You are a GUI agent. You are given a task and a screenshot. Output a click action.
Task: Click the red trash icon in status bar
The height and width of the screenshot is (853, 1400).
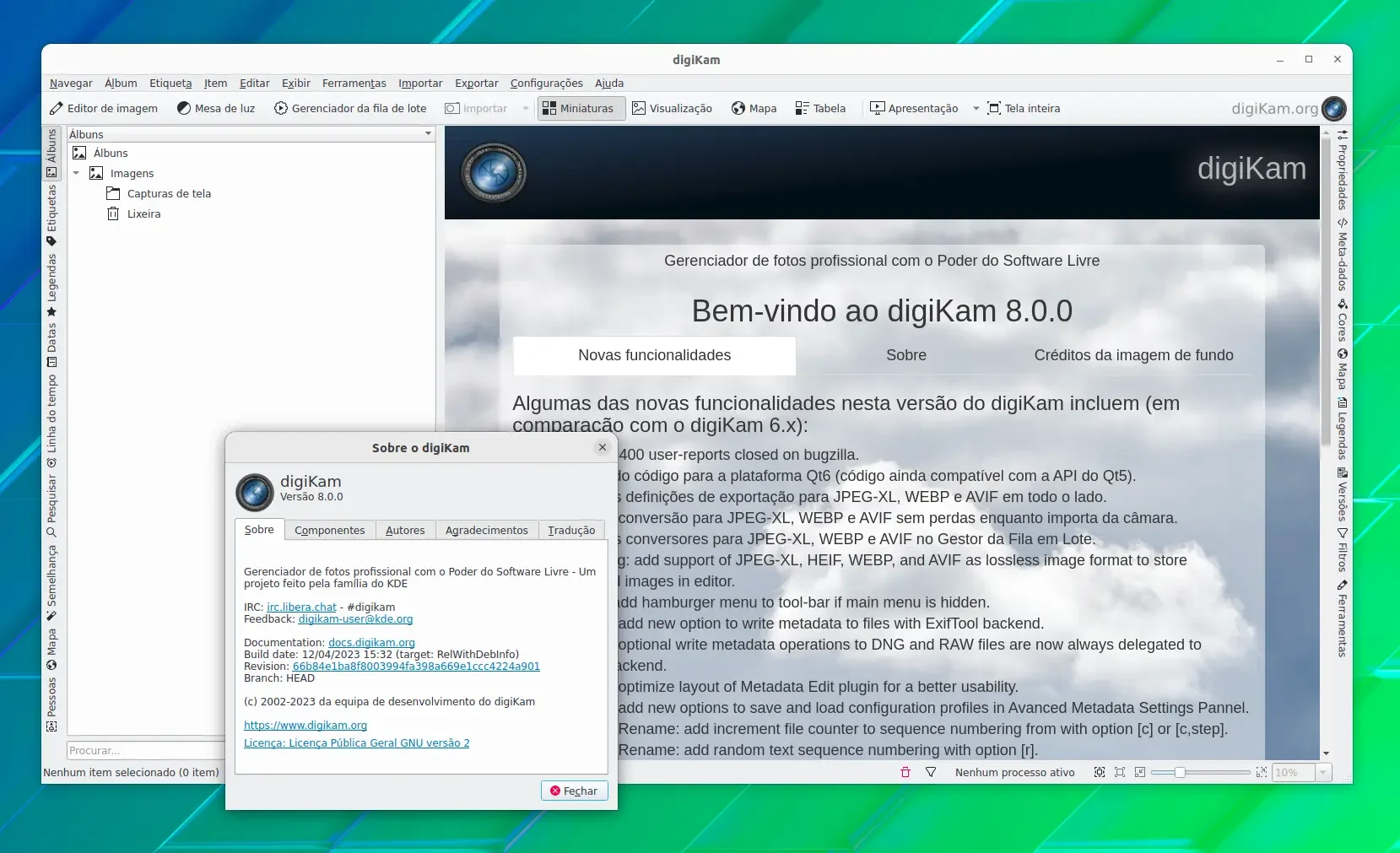click(905, 772)
